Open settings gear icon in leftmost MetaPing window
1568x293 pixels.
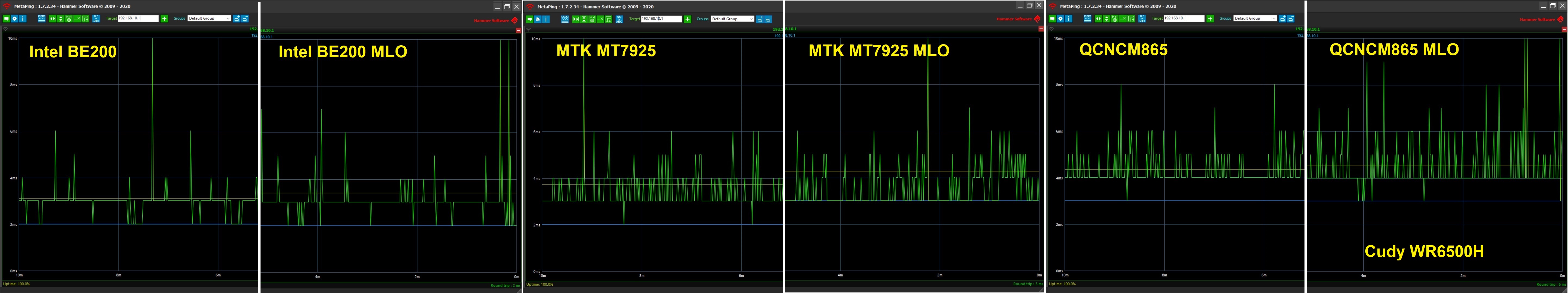tap(15, 19)
